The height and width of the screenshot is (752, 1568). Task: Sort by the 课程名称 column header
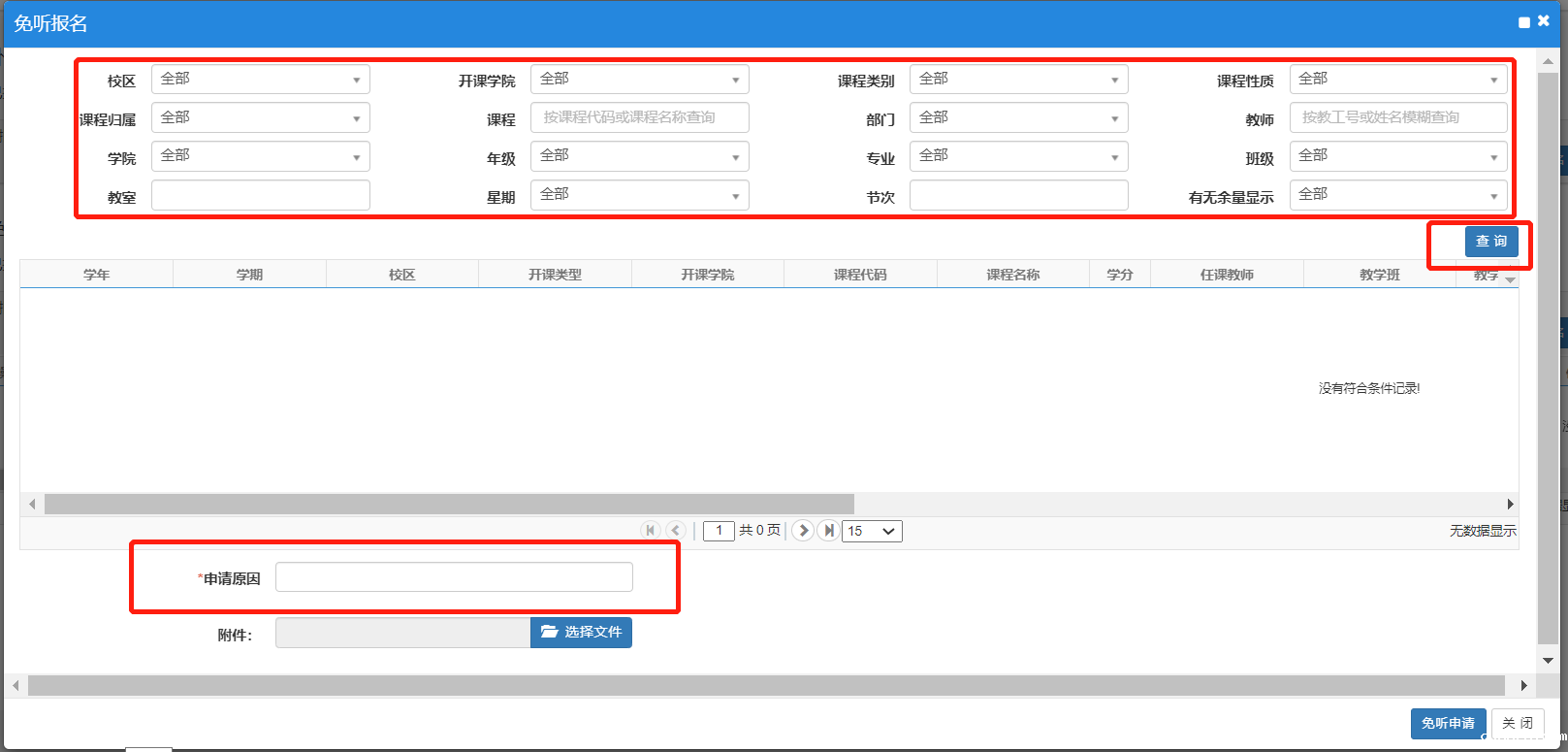[x=1012, y=275]
